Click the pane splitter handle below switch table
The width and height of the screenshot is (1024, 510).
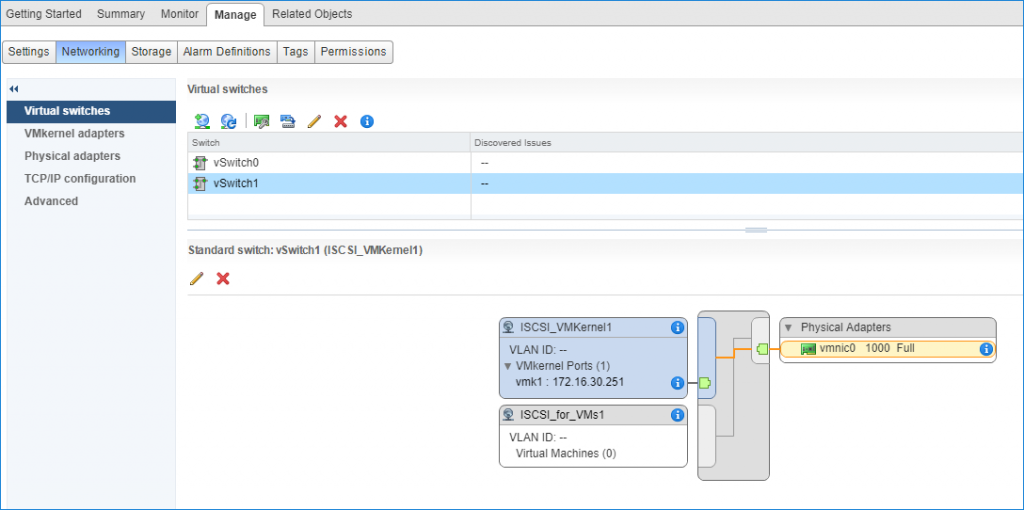point(756,230)
